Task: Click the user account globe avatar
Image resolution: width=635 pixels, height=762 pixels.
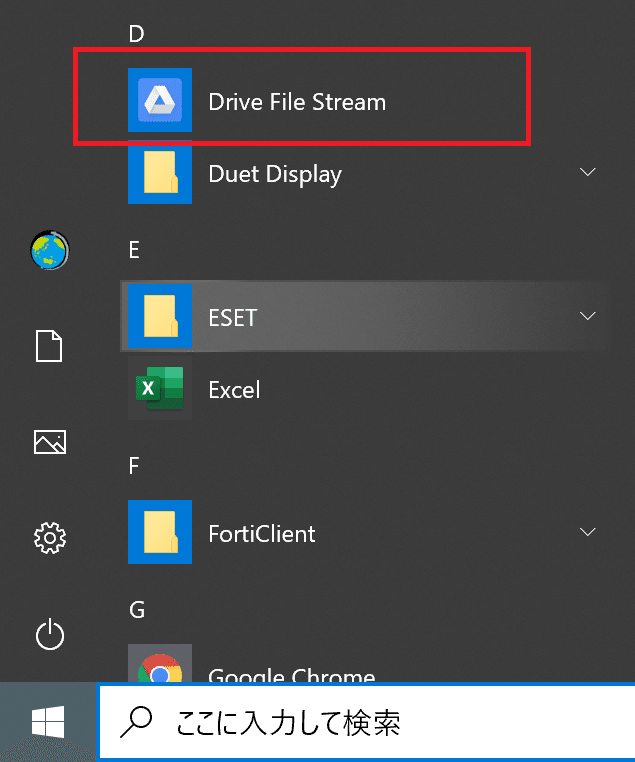Action: (50, 250)
